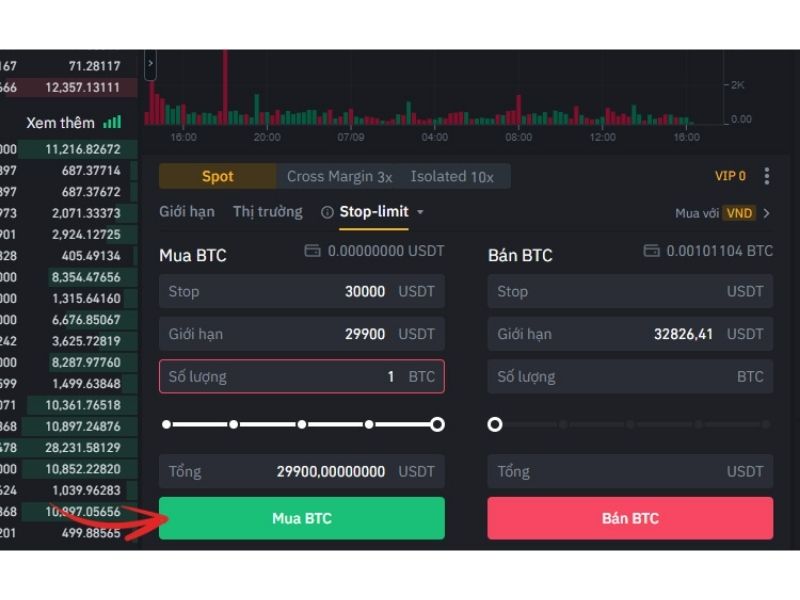This screenshot has height=600, width=800.
Task: Click the Xem thêm link
Action: tap(60, 123)
